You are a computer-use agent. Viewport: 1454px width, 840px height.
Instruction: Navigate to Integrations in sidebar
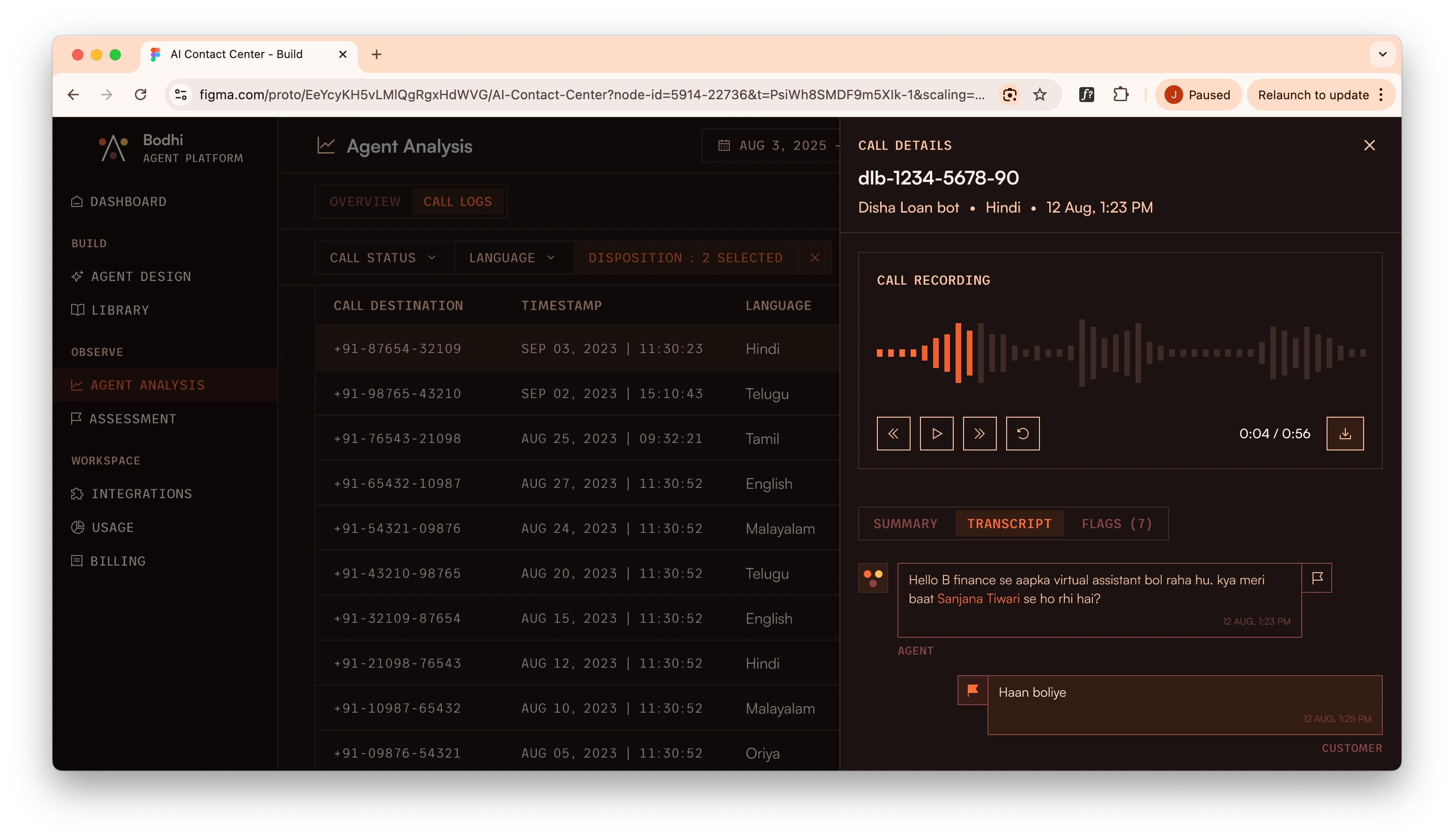coord(141,494)
